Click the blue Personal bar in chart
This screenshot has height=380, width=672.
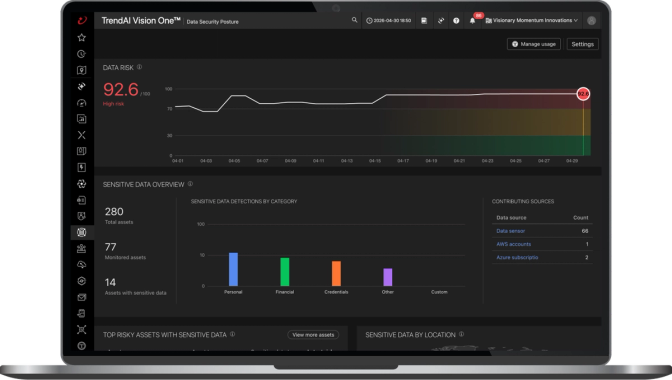(233, 269)
